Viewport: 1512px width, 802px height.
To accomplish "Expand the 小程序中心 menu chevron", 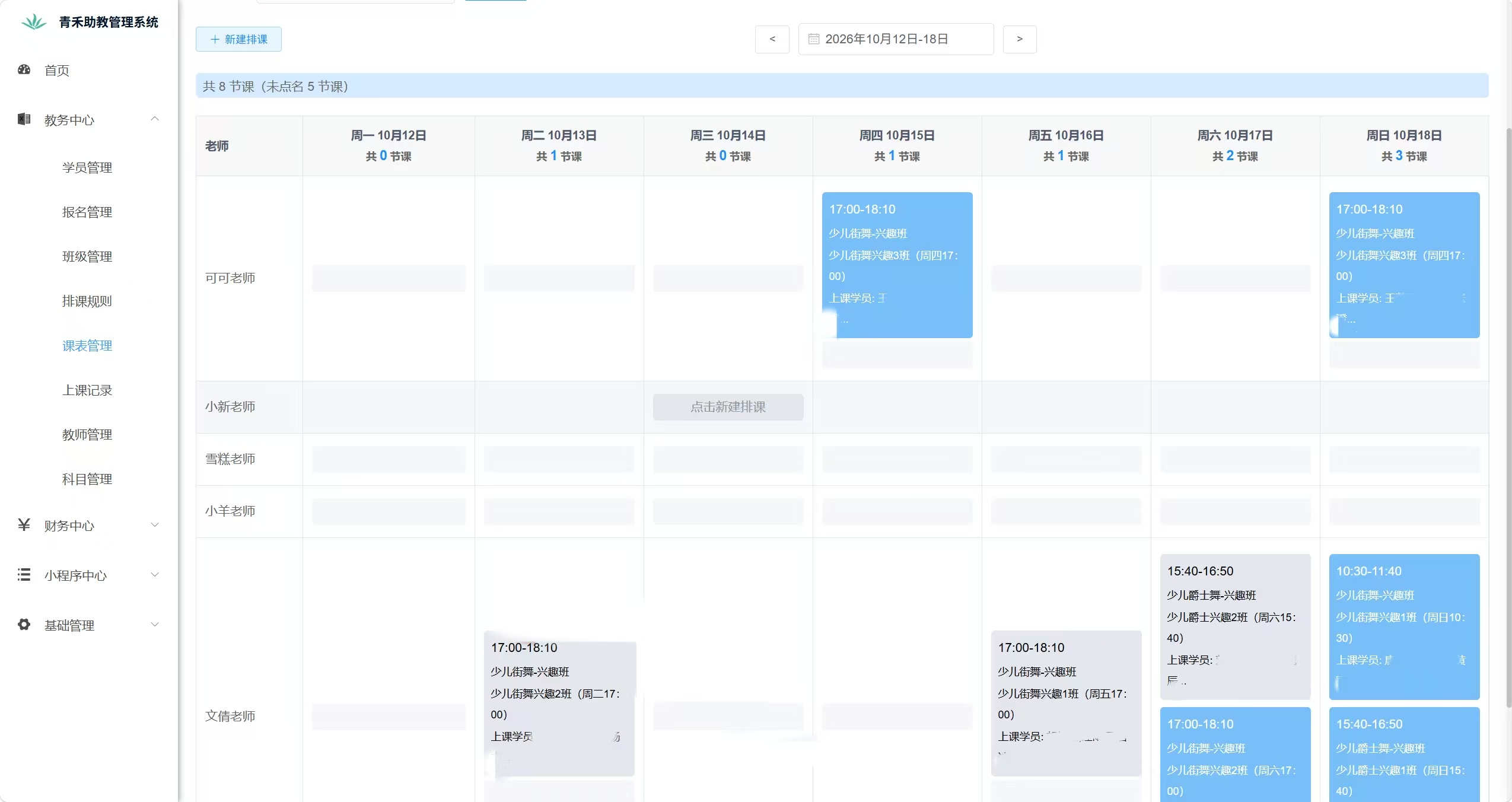I will [155, 575].
